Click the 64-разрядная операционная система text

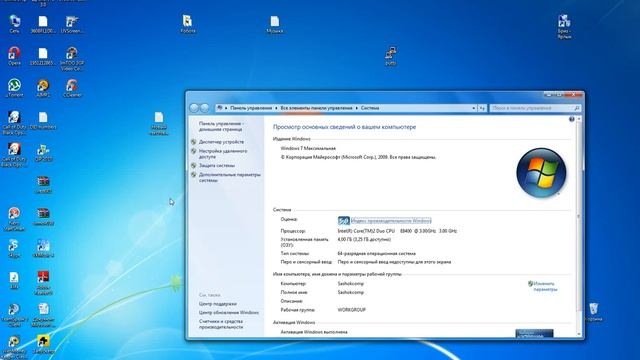click(376, 253)
